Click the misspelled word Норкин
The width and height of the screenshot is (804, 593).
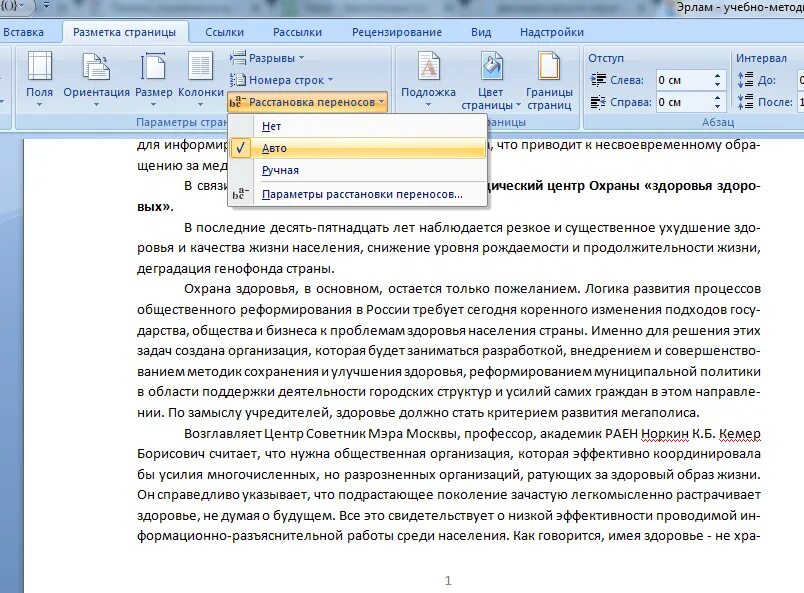(x=665, y=434)
